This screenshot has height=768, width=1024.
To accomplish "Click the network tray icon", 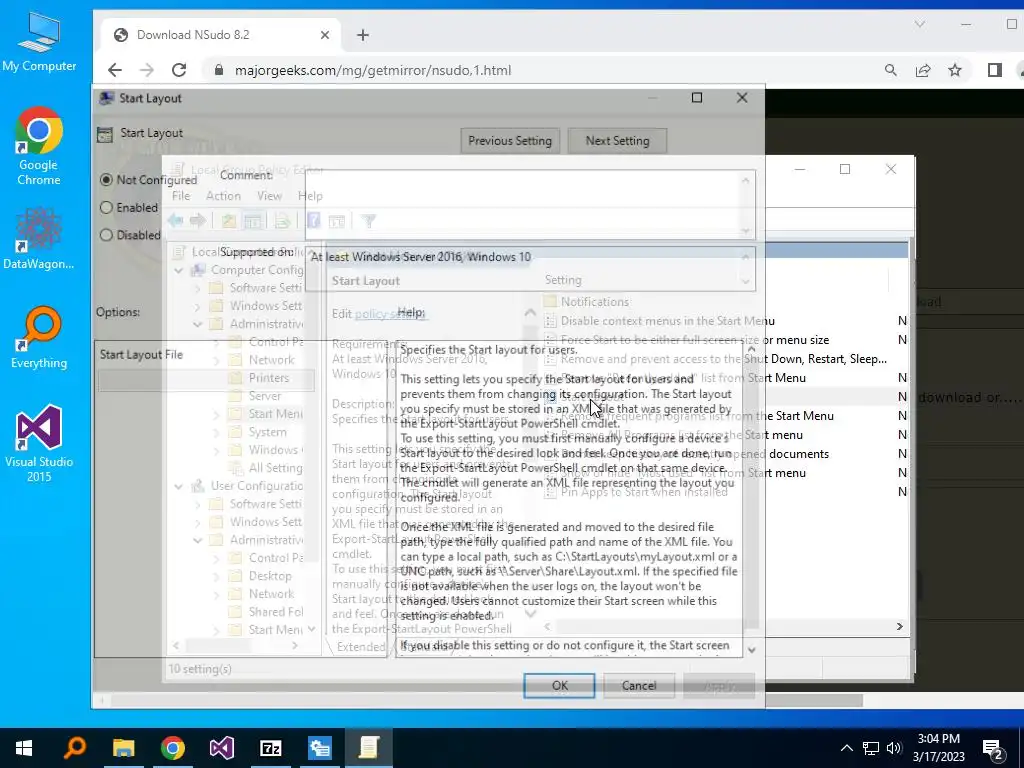I will (870, 748).
